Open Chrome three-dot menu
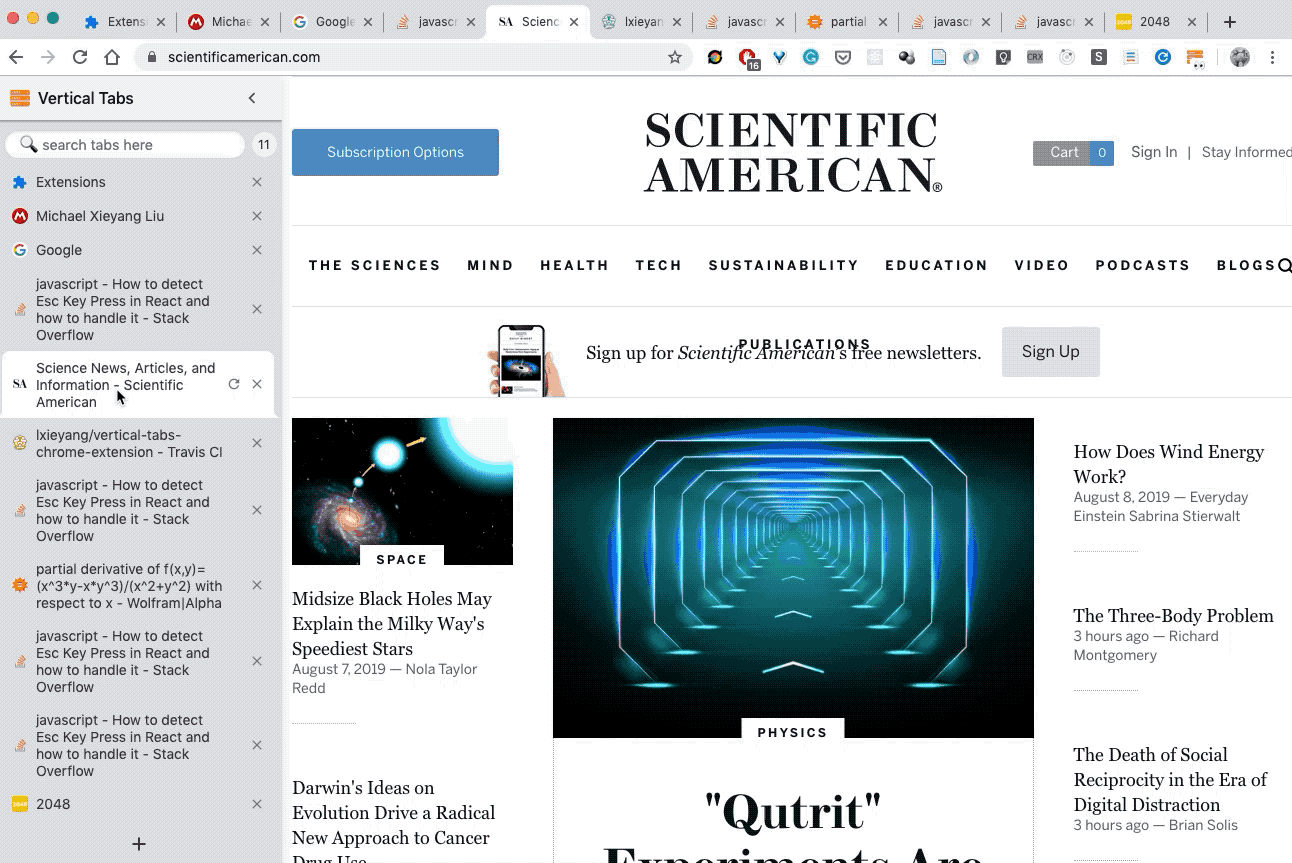The image size is (1292, 863). 1272,57
